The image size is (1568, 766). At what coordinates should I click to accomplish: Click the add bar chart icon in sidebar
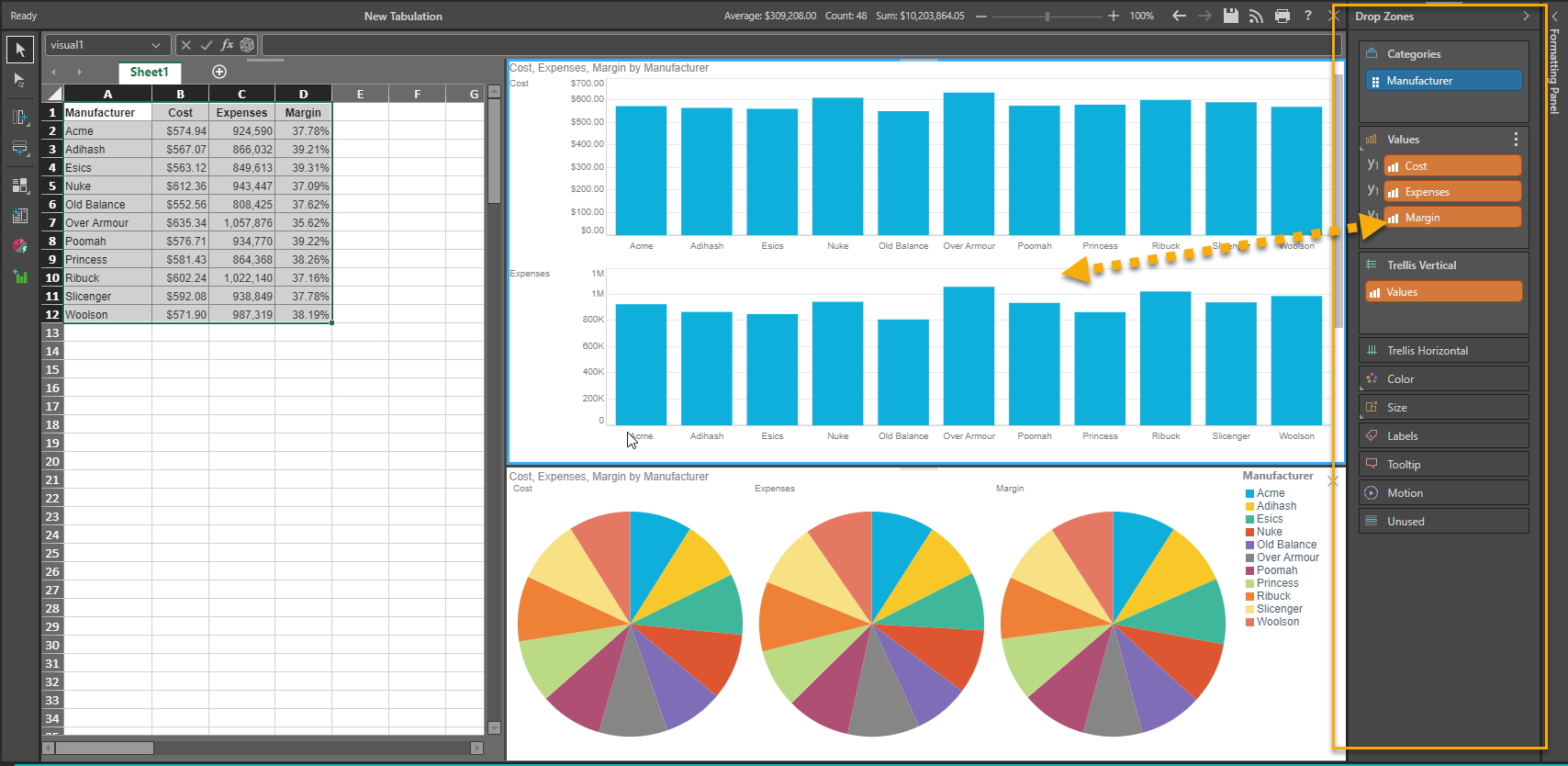[x=19, y=276]
